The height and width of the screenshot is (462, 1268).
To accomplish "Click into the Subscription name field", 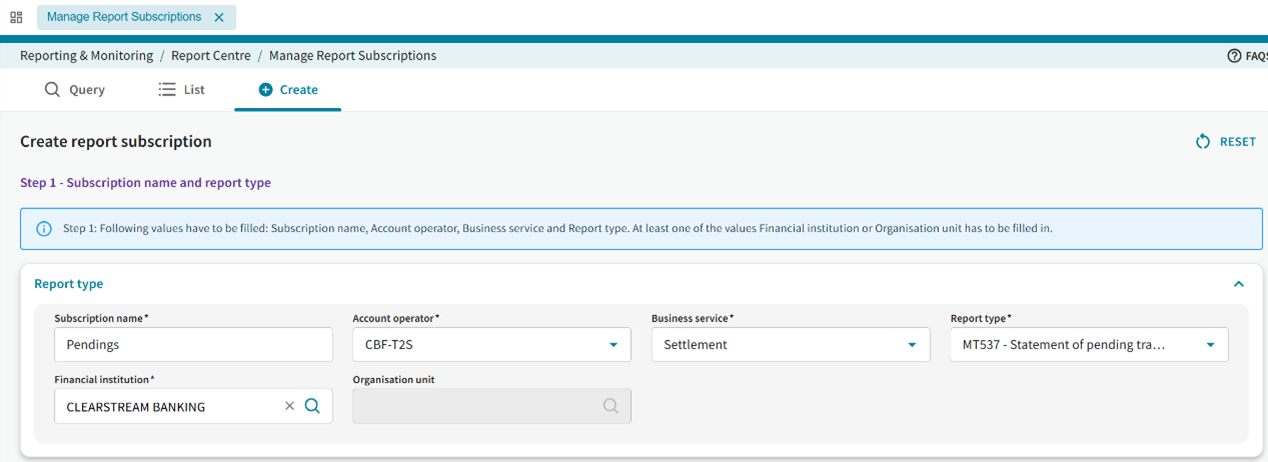I will (x=193, y=345).
